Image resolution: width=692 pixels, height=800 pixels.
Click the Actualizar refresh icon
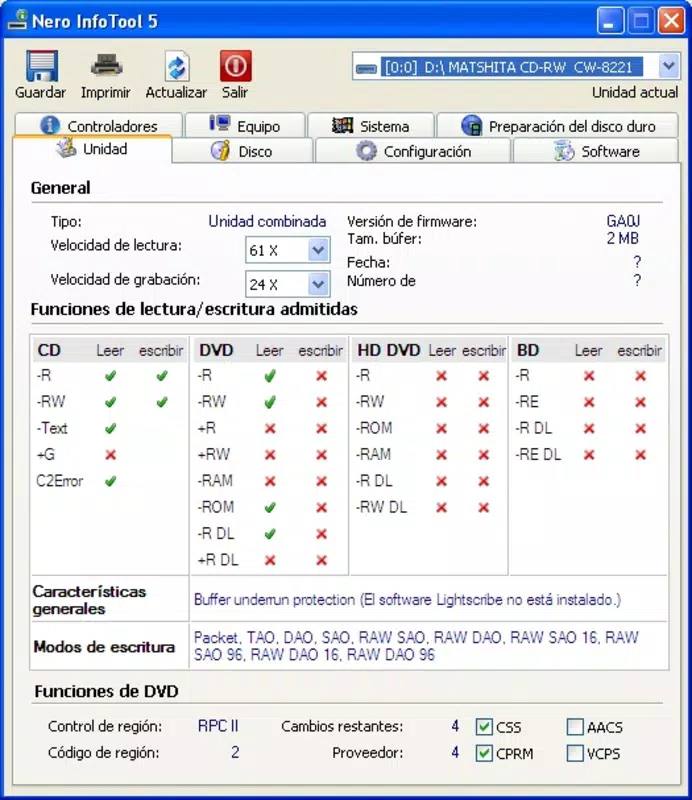pos(177,66)
